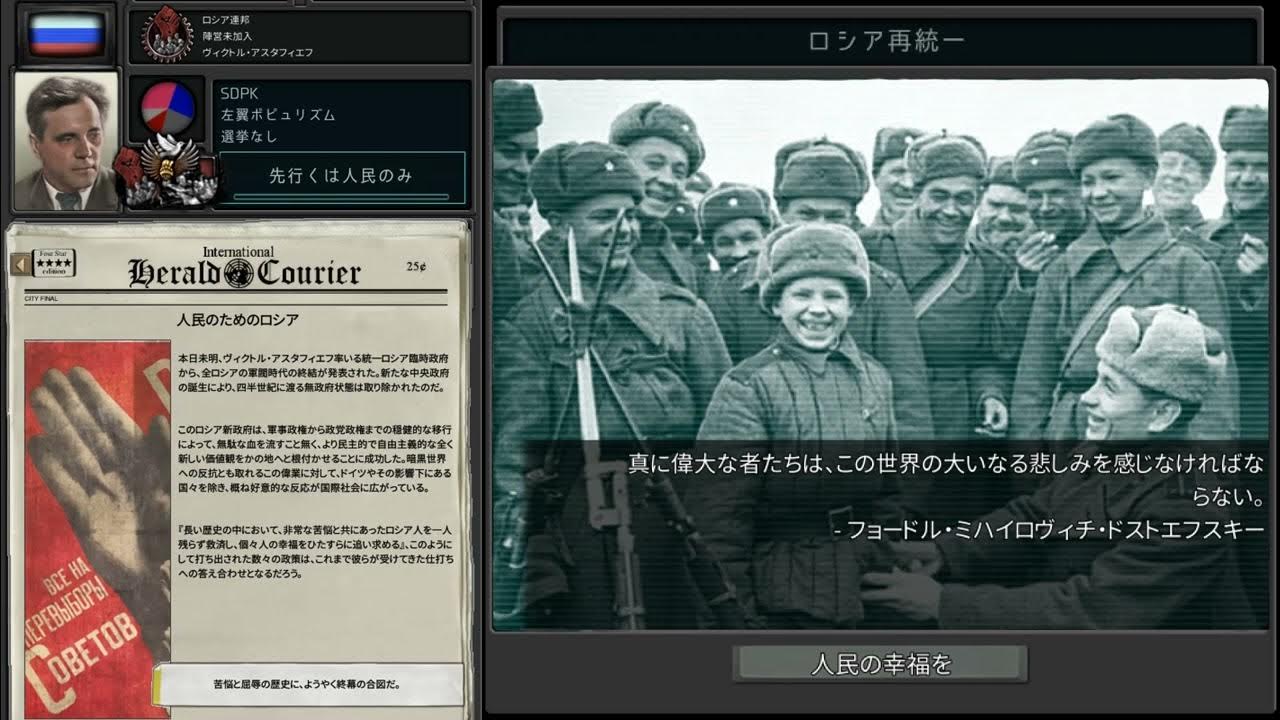
Task: Click the Herald Courier globe emblem
Action: click(x=240, y=273)
